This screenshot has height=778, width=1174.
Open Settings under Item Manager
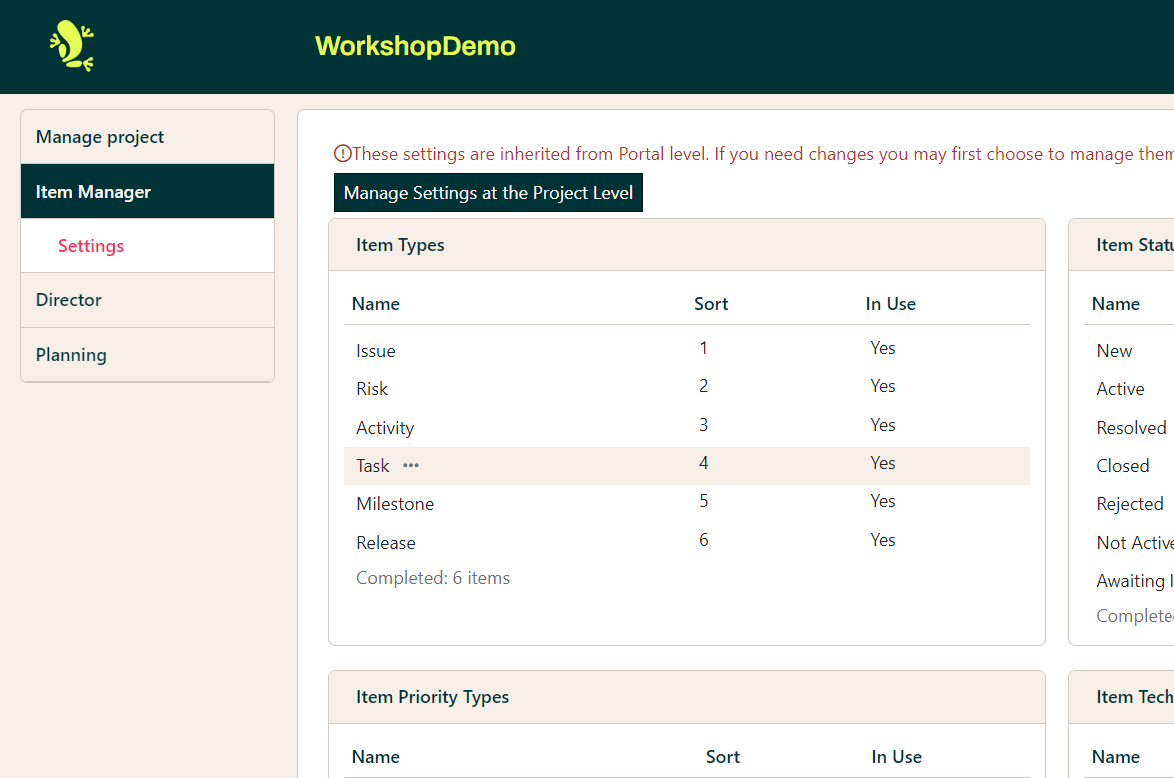[91, 246]
